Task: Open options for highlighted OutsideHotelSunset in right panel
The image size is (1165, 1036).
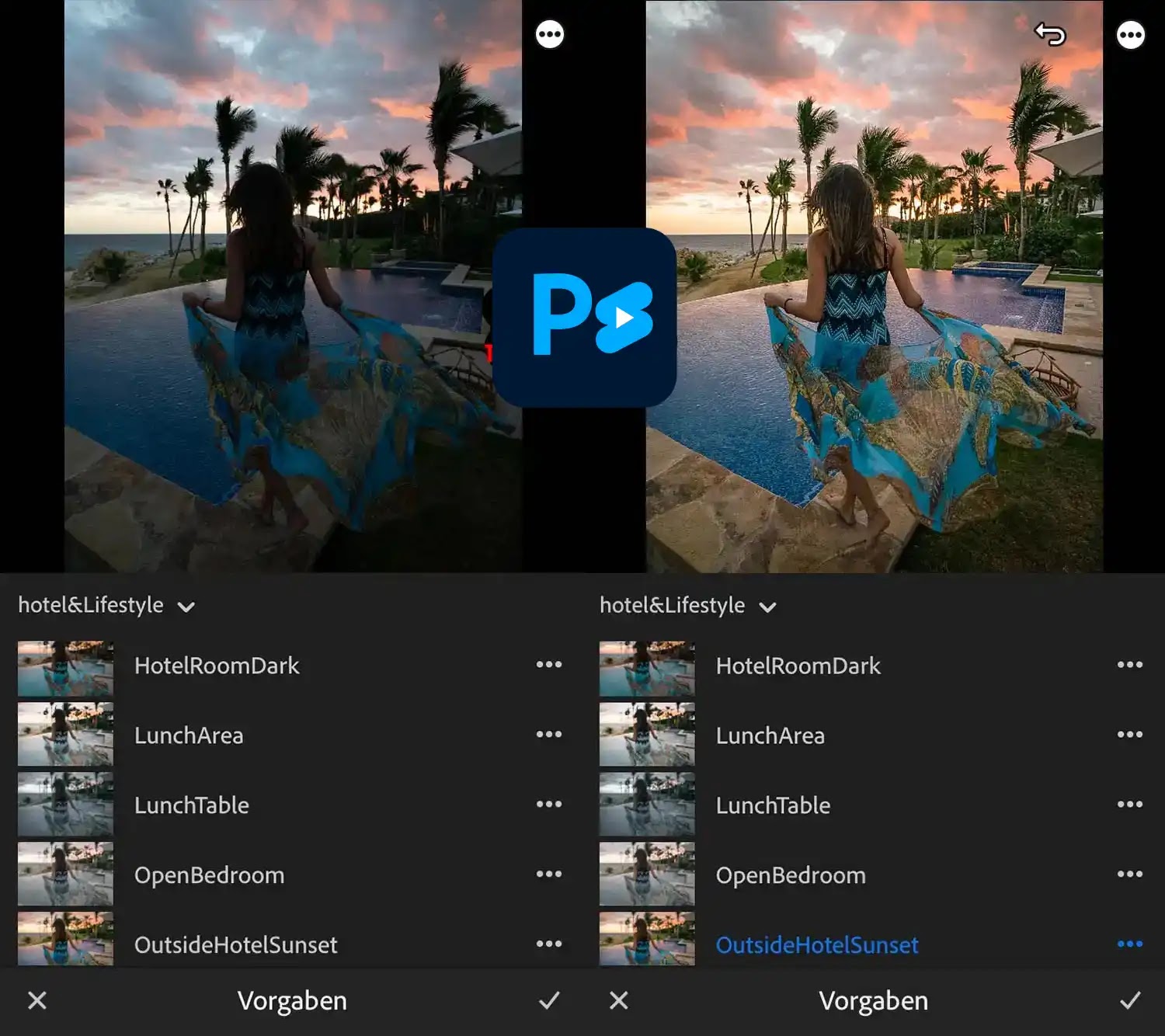Action: pos(1130,944)
